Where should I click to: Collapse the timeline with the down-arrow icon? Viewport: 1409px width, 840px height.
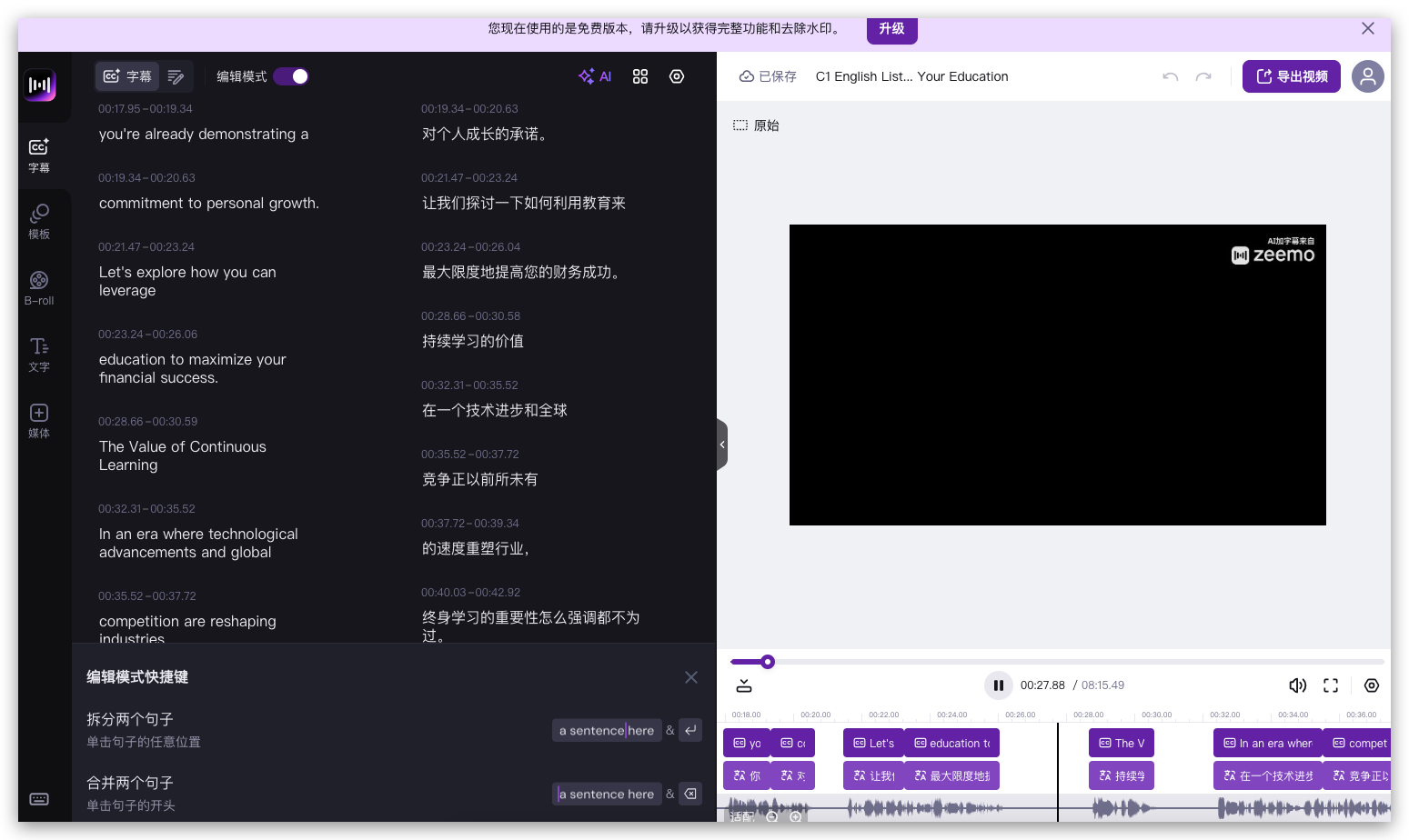coord(744,685)
